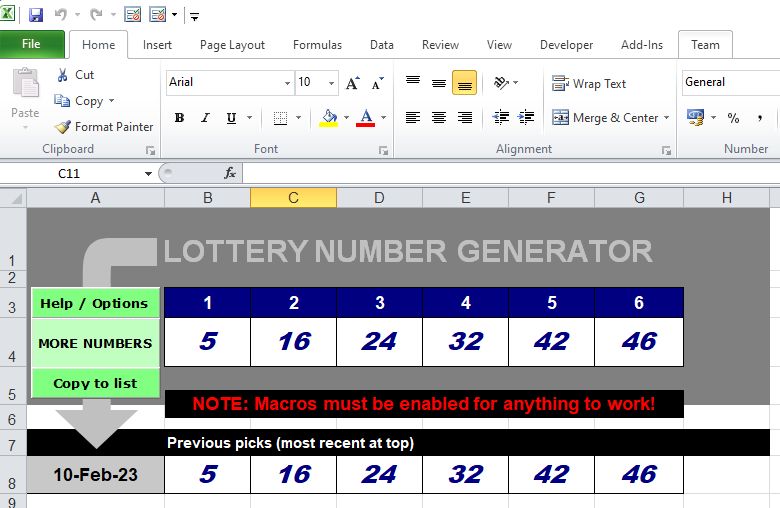Viewport: 780px width, 508px height.
Task: Open the Name Box dropdown arrow
Action: [x=148, y=174]
